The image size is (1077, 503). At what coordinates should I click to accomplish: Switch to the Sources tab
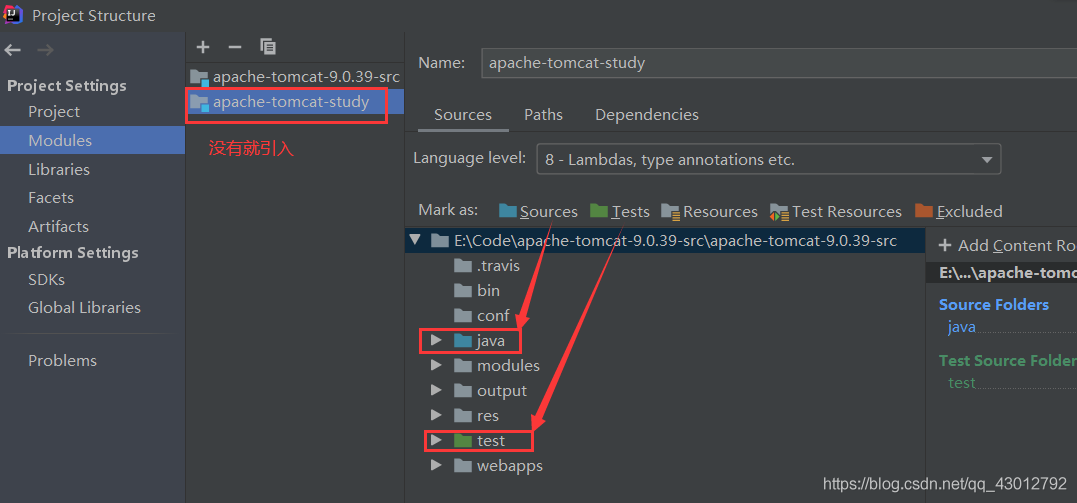(x=463, y=115)
